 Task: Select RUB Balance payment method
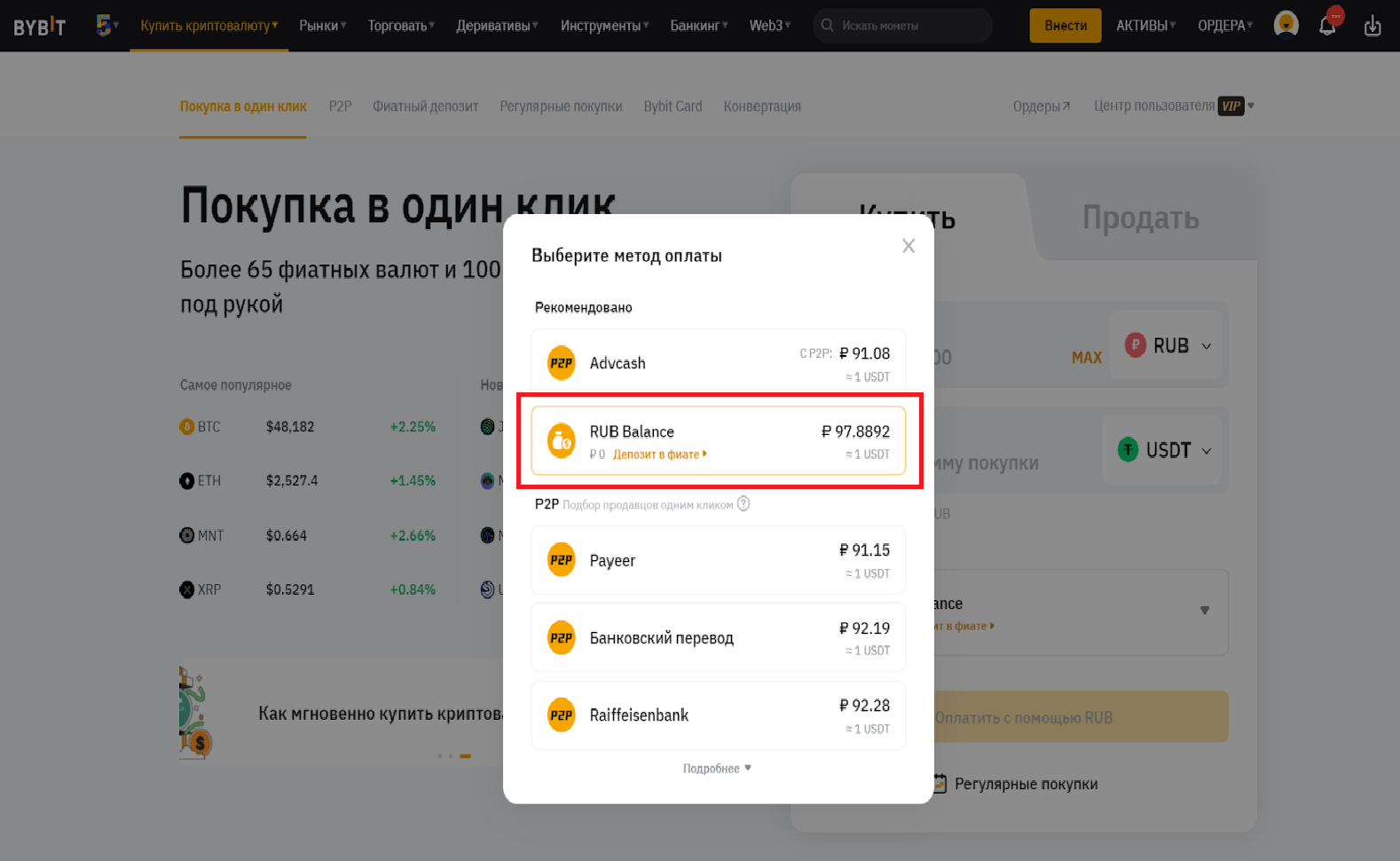(x=718, y=441)
